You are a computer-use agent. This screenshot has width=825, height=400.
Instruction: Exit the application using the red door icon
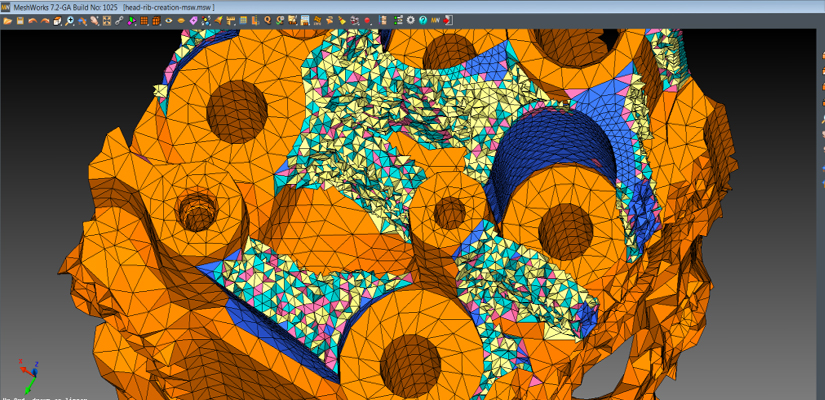click(x=448, y=20)
